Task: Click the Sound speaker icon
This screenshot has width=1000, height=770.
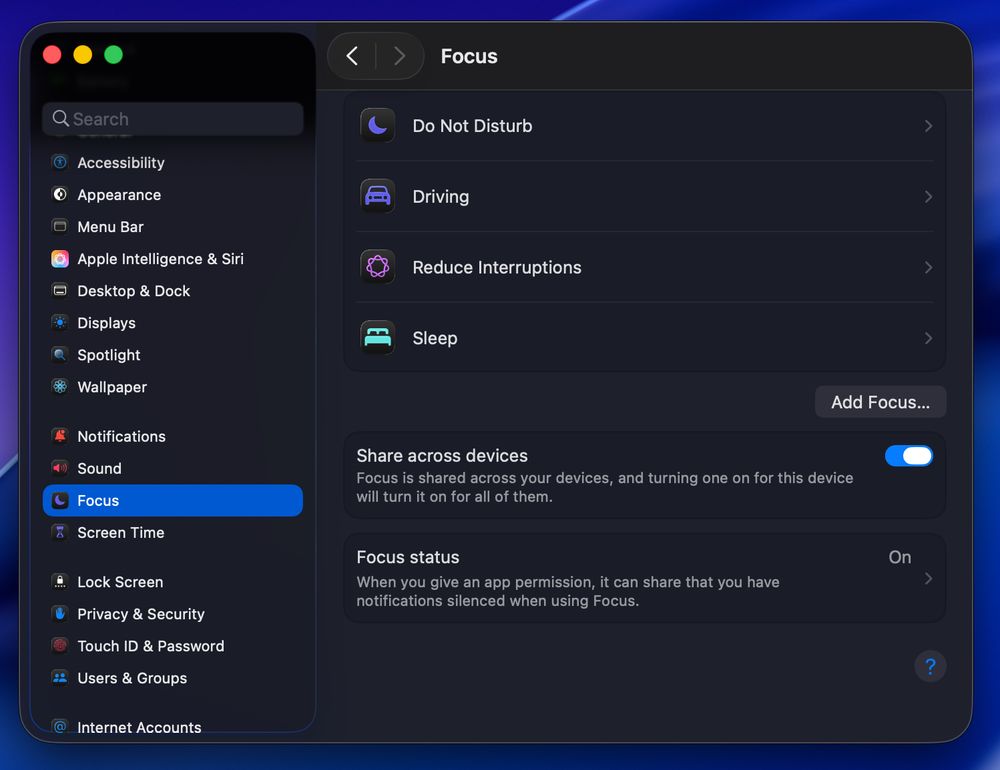Action: [60, 468]
